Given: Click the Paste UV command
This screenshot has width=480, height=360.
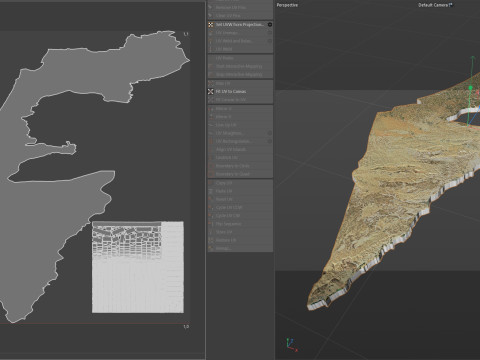Looking at the screenshot, I should coord(240,191).
